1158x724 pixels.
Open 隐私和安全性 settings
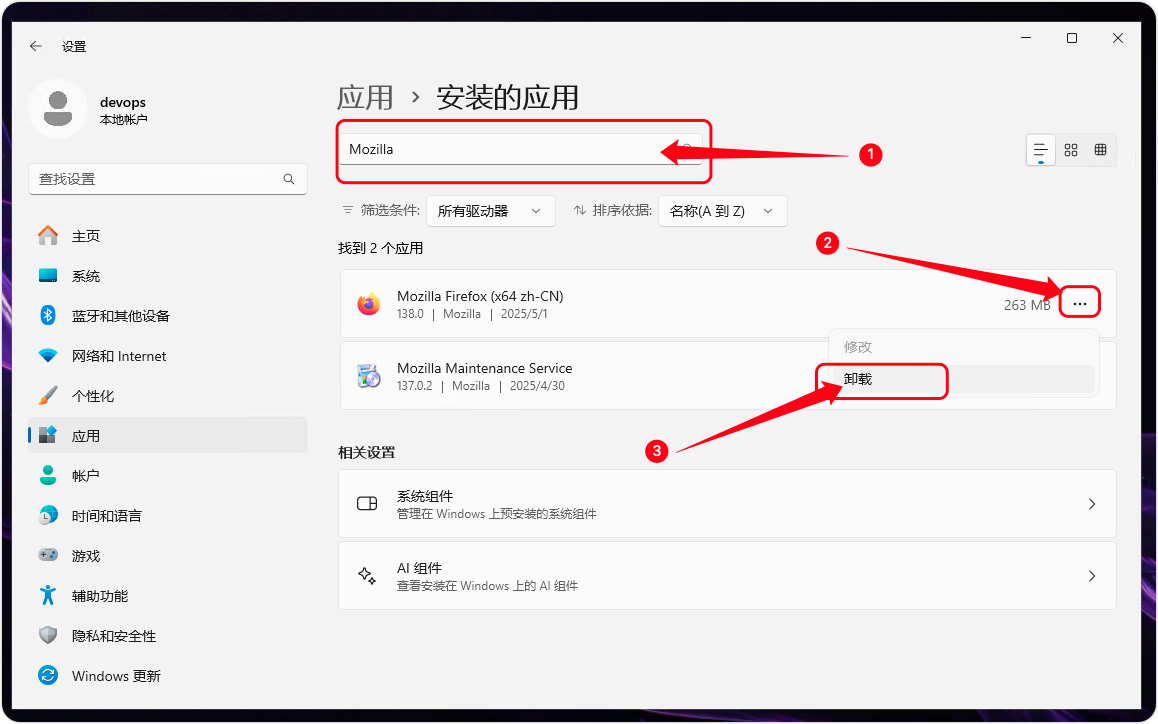click(x=168, y=635)
